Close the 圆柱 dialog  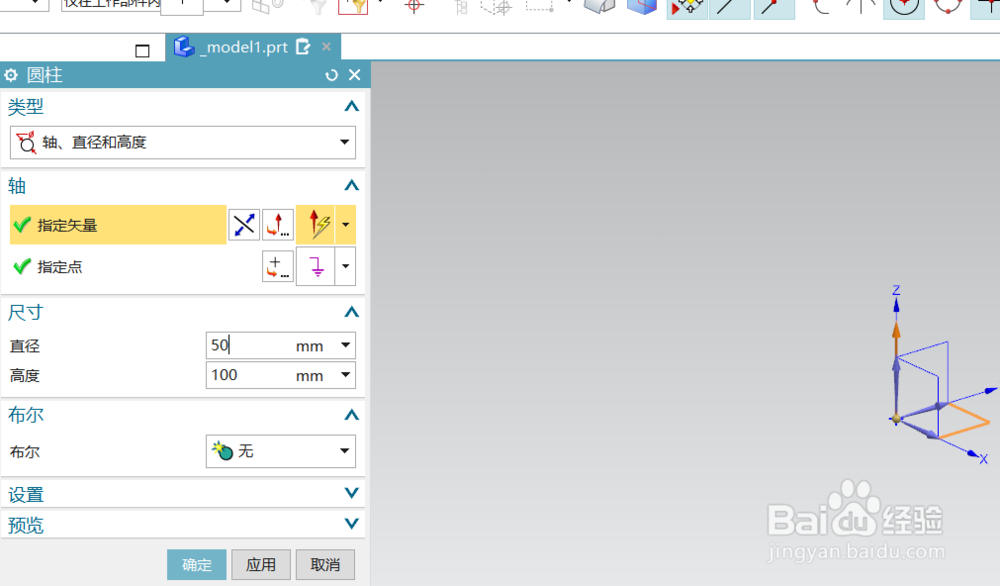tap(355, 75)
